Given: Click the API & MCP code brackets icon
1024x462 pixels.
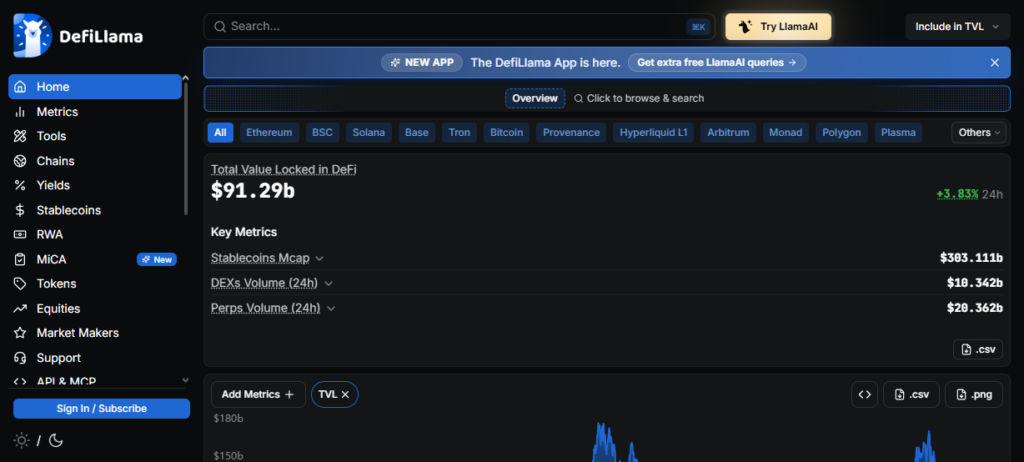Looking at the screenshot, I should click(20, 381).
